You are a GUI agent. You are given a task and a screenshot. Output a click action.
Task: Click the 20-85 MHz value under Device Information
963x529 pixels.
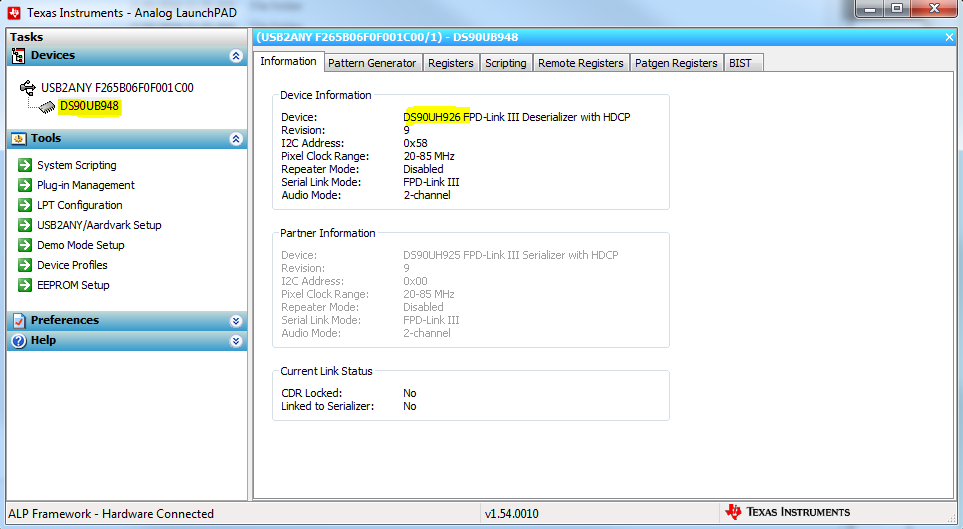click(429, 156)
